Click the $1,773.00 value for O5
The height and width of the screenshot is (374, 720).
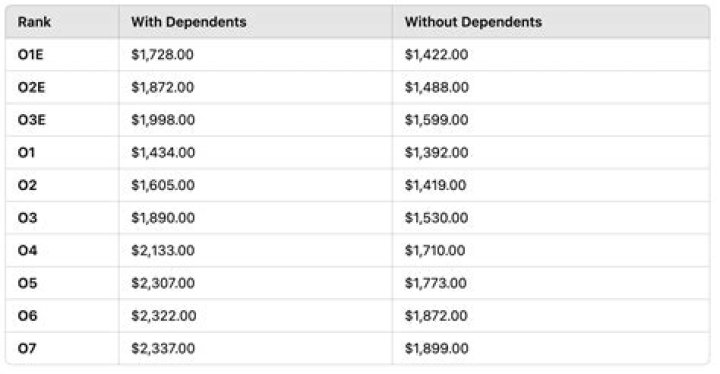(x=435, y=283)
